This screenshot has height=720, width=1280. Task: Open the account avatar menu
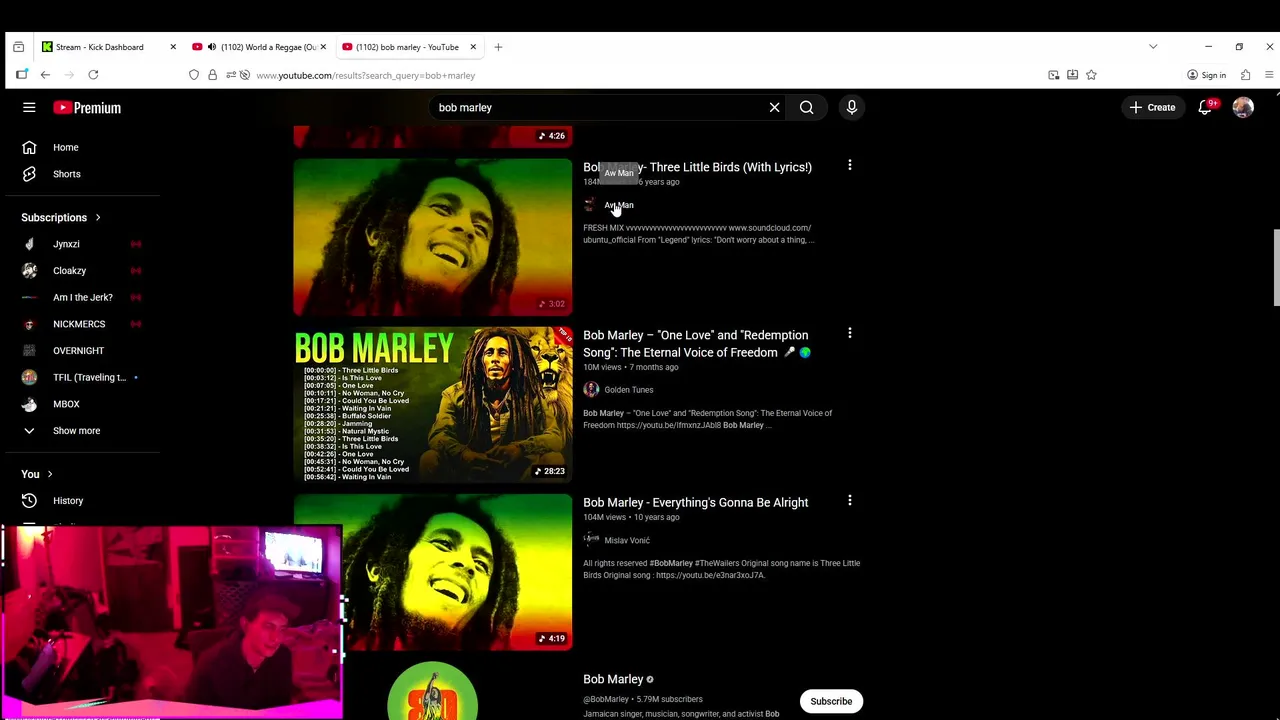tap(1243, 107)
